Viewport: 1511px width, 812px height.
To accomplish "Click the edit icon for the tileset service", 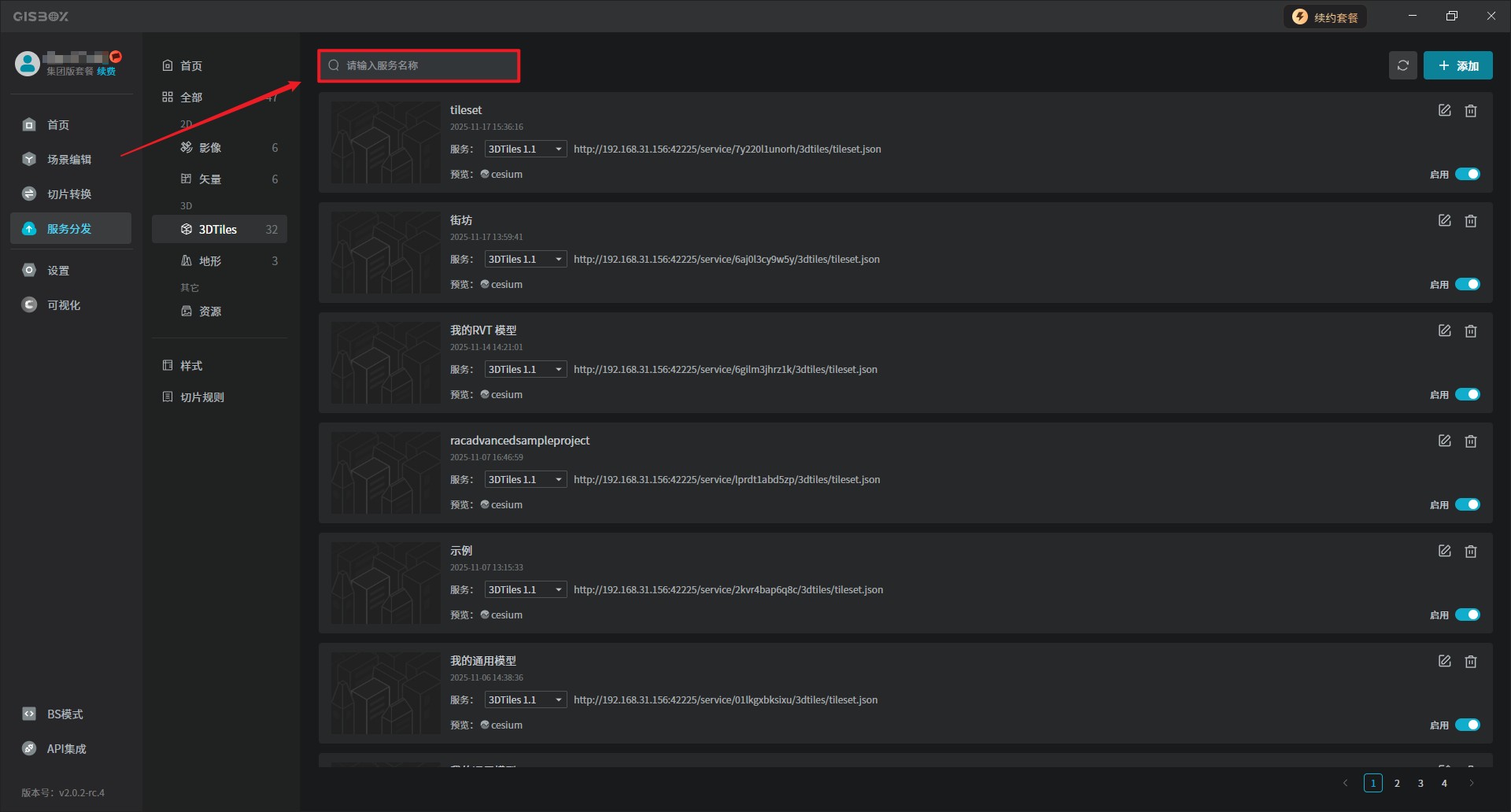I will pos(1444,111).
